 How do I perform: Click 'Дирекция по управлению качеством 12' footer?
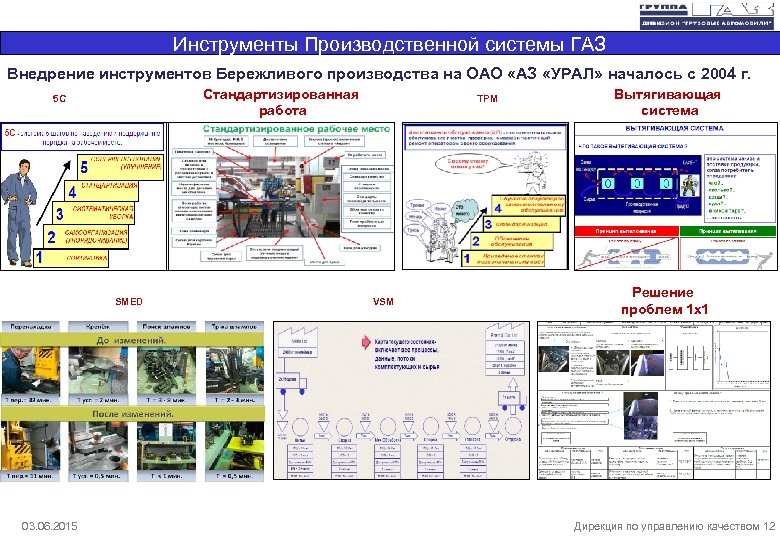click(675, 526)
